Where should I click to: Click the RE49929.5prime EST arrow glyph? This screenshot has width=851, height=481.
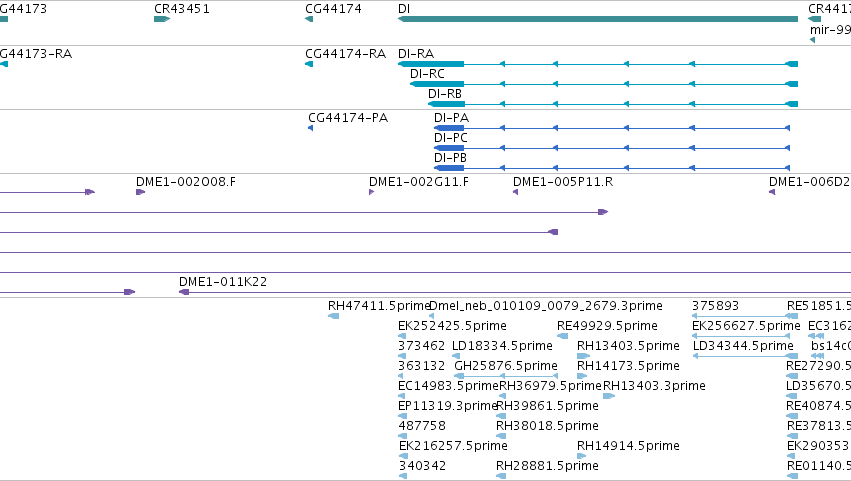tap(562, 336)
